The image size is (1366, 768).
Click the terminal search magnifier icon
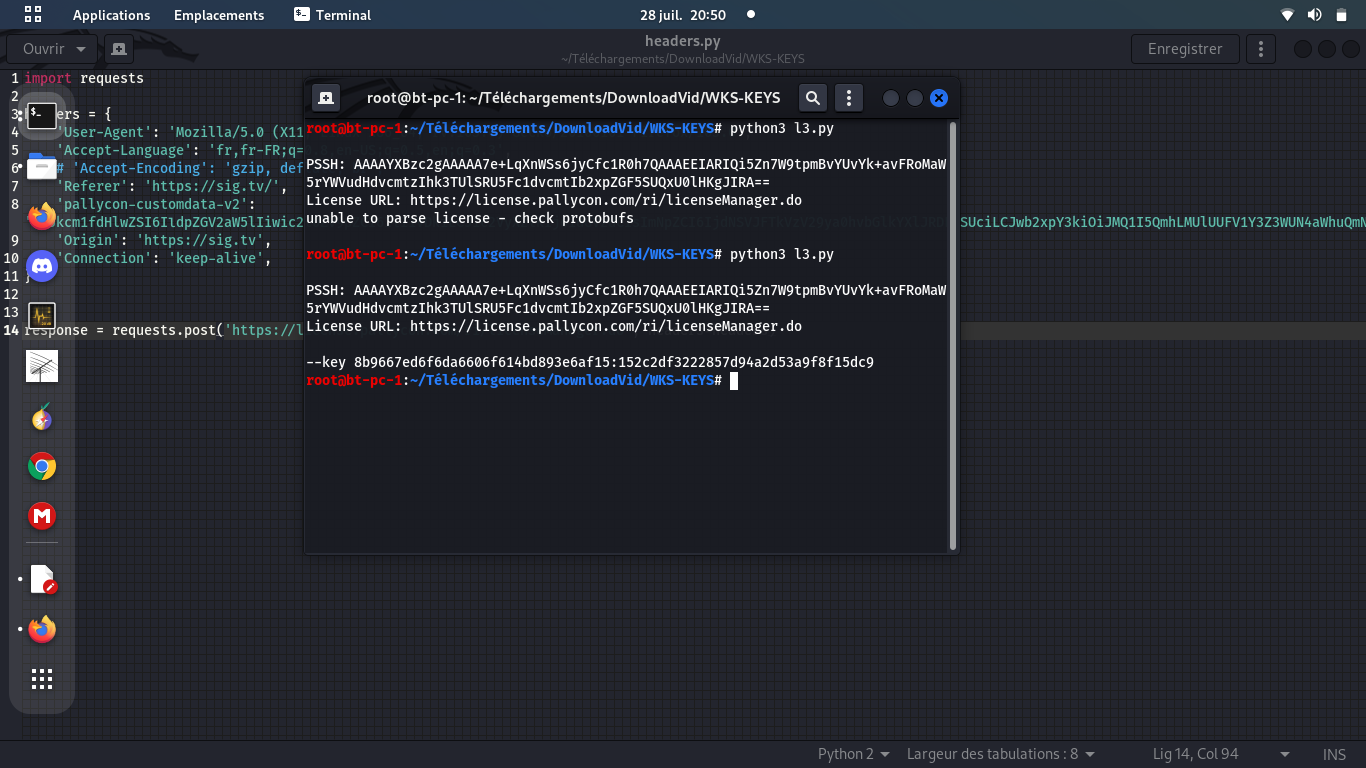tap(813, 98)
